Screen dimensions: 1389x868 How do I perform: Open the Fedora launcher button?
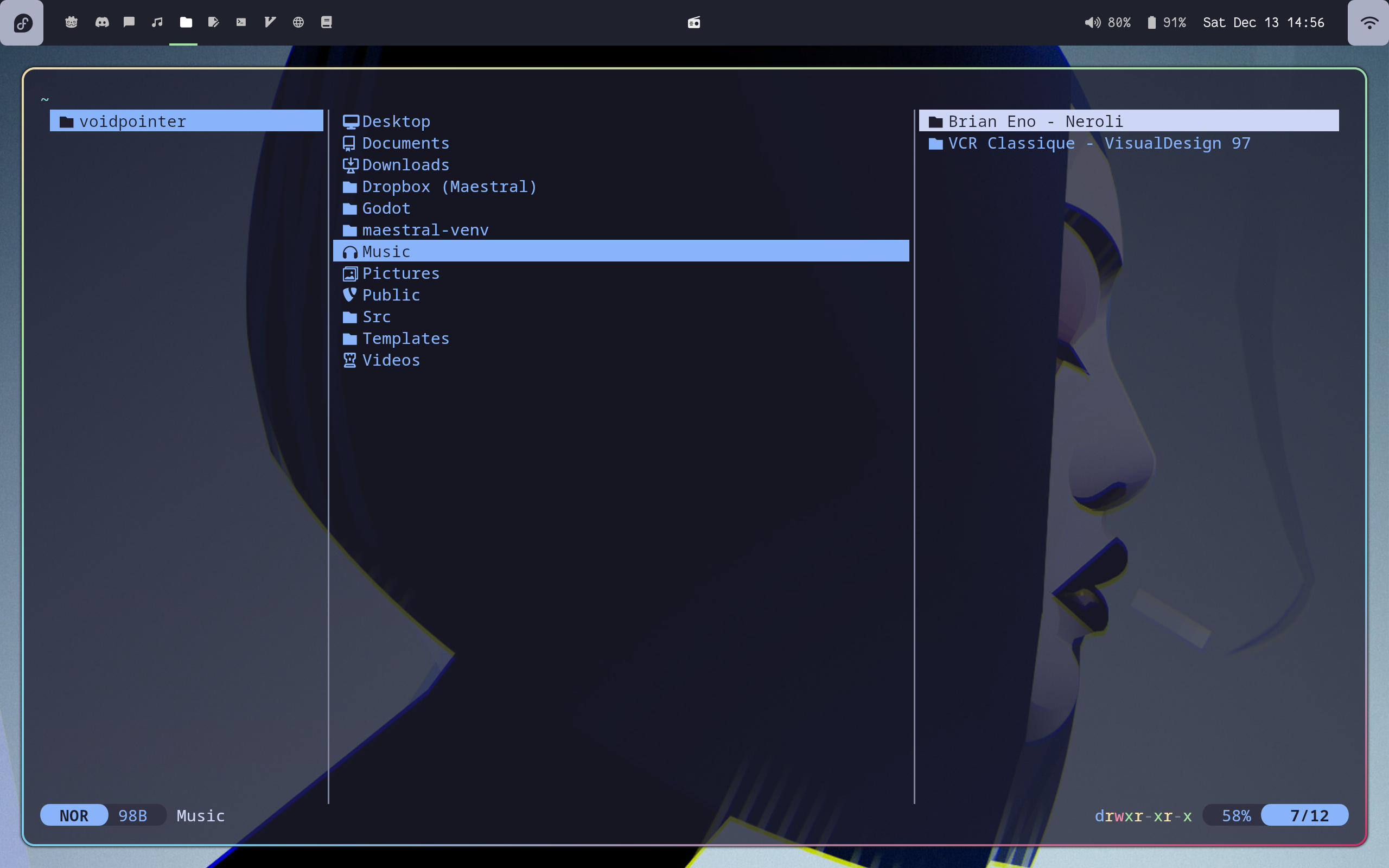coord(22,23)
